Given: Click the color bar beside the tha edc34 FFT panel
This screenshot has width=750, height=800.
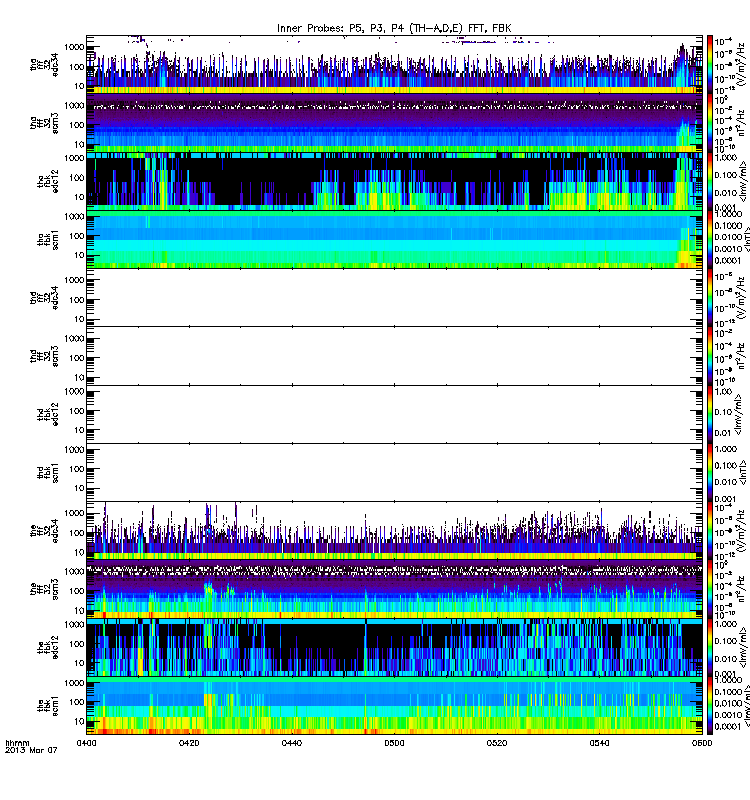Looking at the screenshot, I should click(x=710, y=64).
